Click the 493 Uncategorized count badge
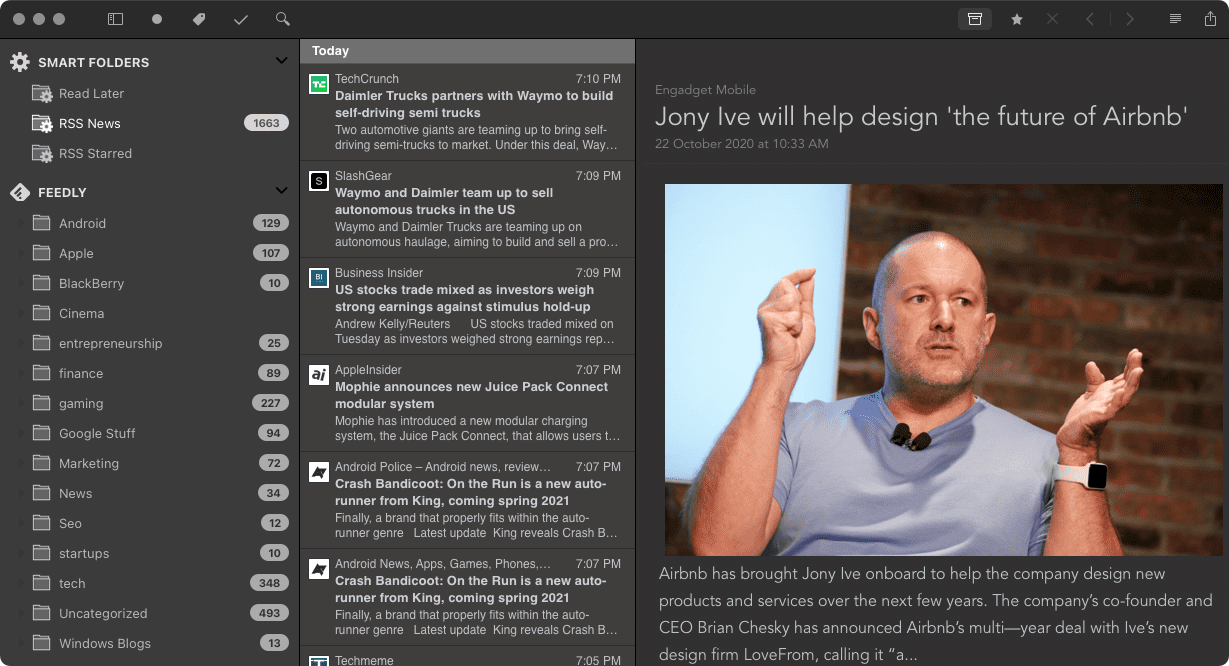Viewport: 1229px width, 666px height. point(269,613)
